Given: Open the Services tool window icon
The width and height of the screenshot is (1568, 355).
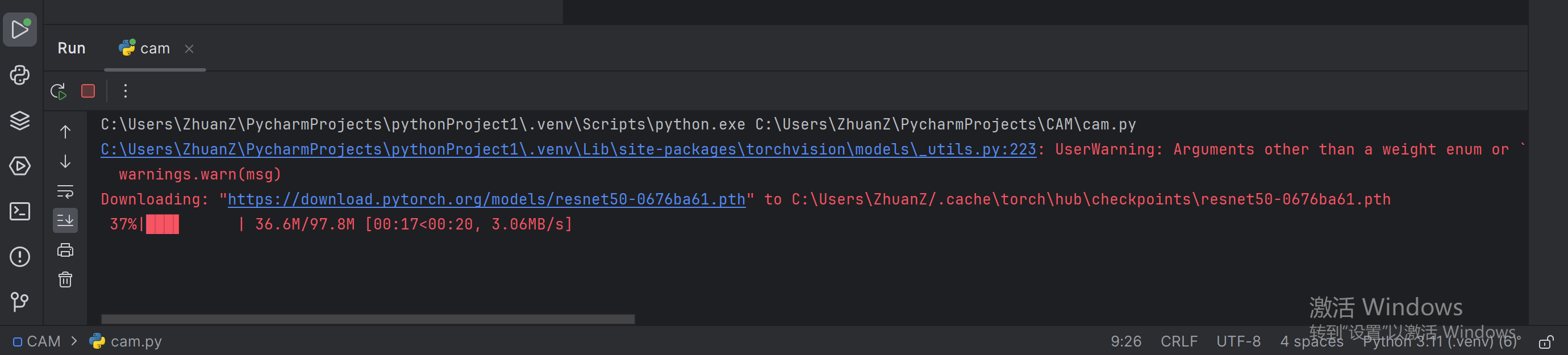Looking at the screenshot, I should tap(20, 166).
